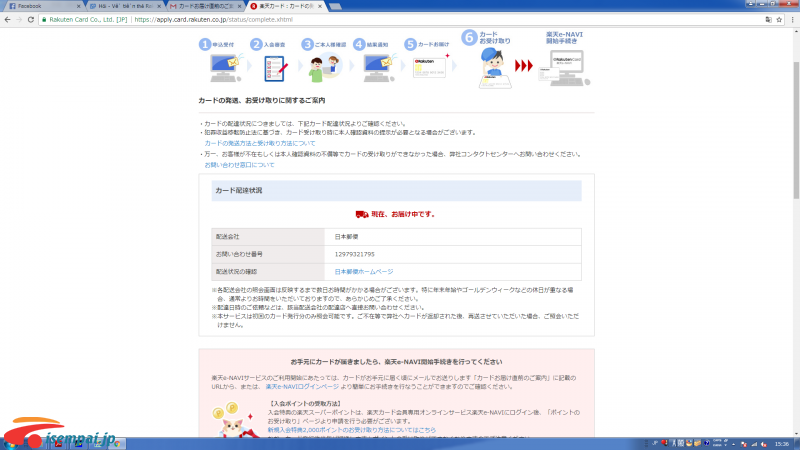Screen dimensions: 800x450
Task: Open the 楽天e-NAVIログインページ link
Action: [x=302, y=387]
